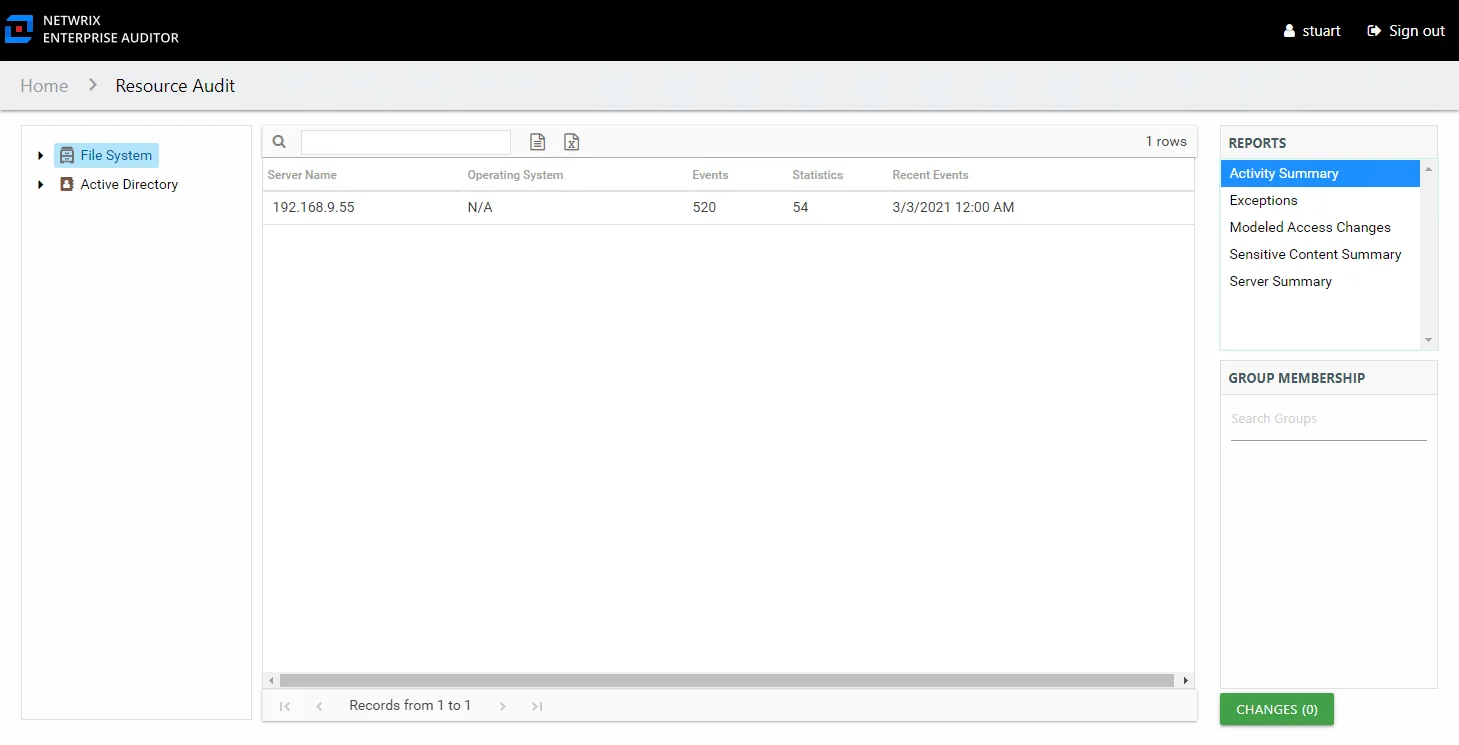
Task: Go to next page of records
Action: (x=503, y=706)
